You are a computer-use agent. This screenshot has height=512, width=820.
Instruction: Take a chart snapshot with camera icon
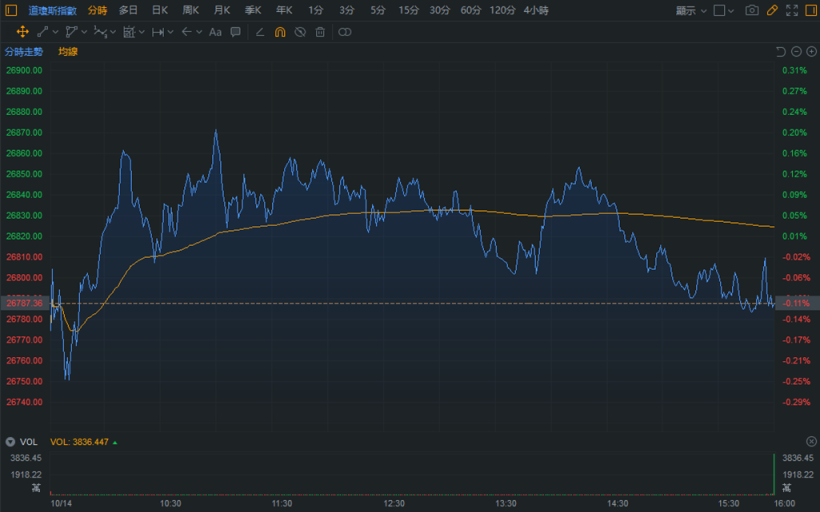[752, 10]
